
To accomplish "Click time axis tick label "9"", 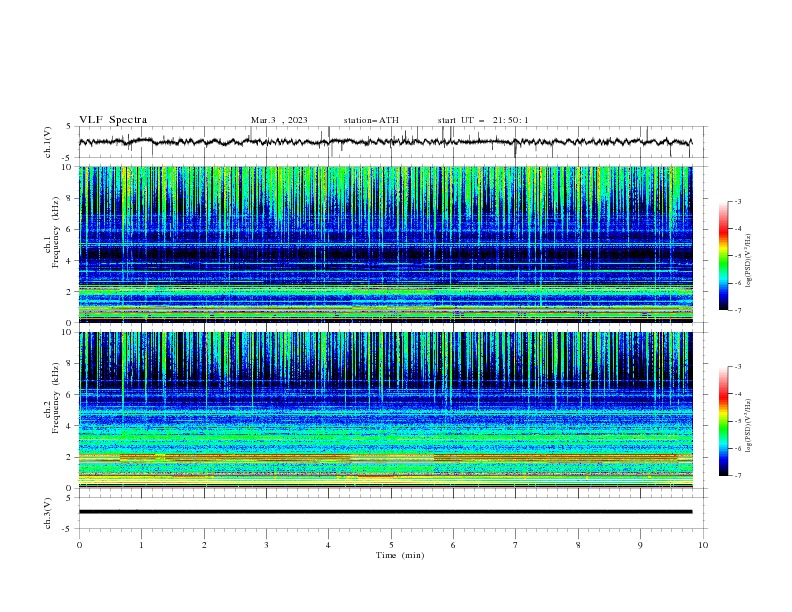I will point(640,545).
